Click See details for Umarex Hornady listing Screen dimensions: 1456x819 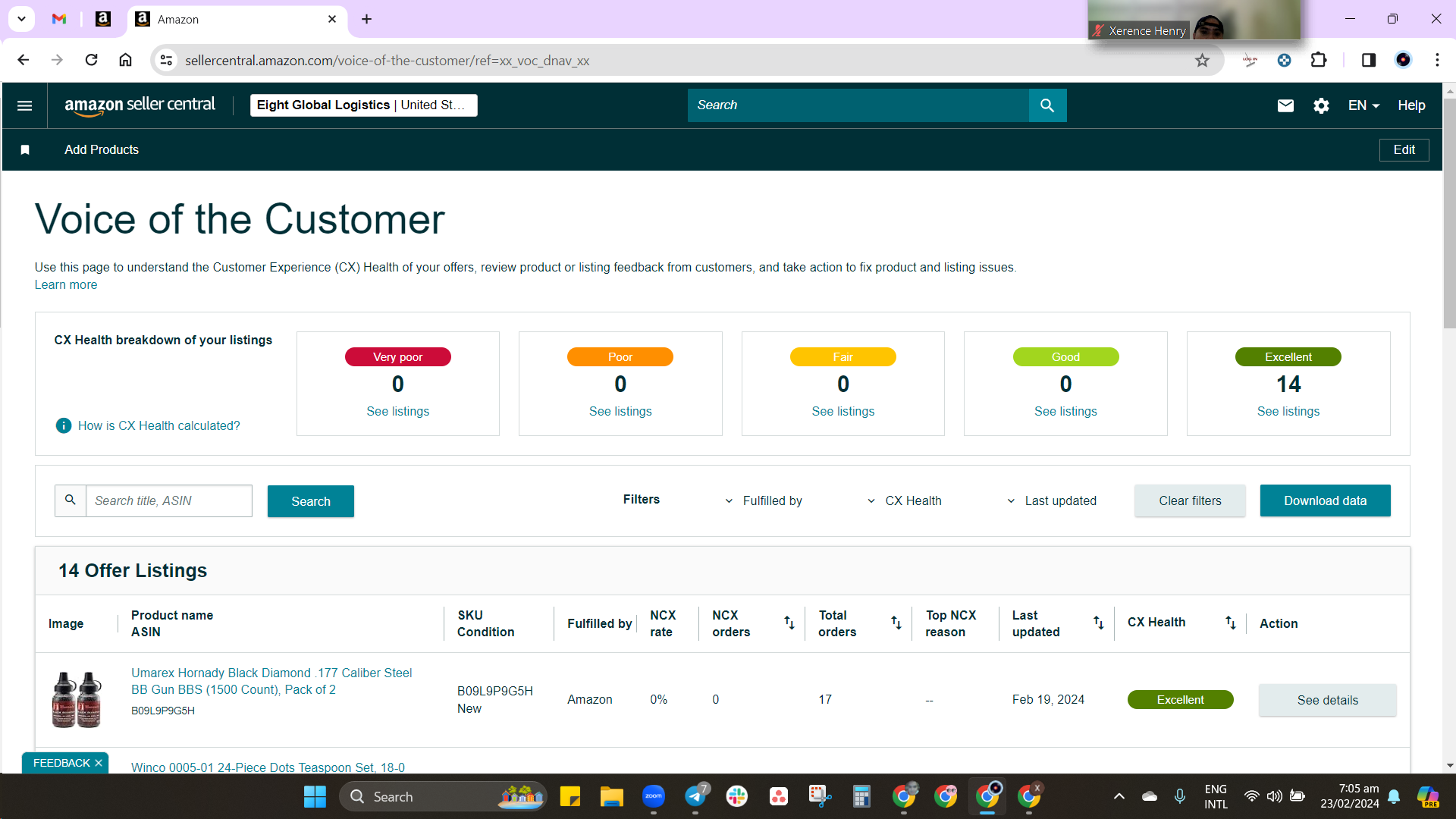pyautogui.click(x=1327, y=700)
